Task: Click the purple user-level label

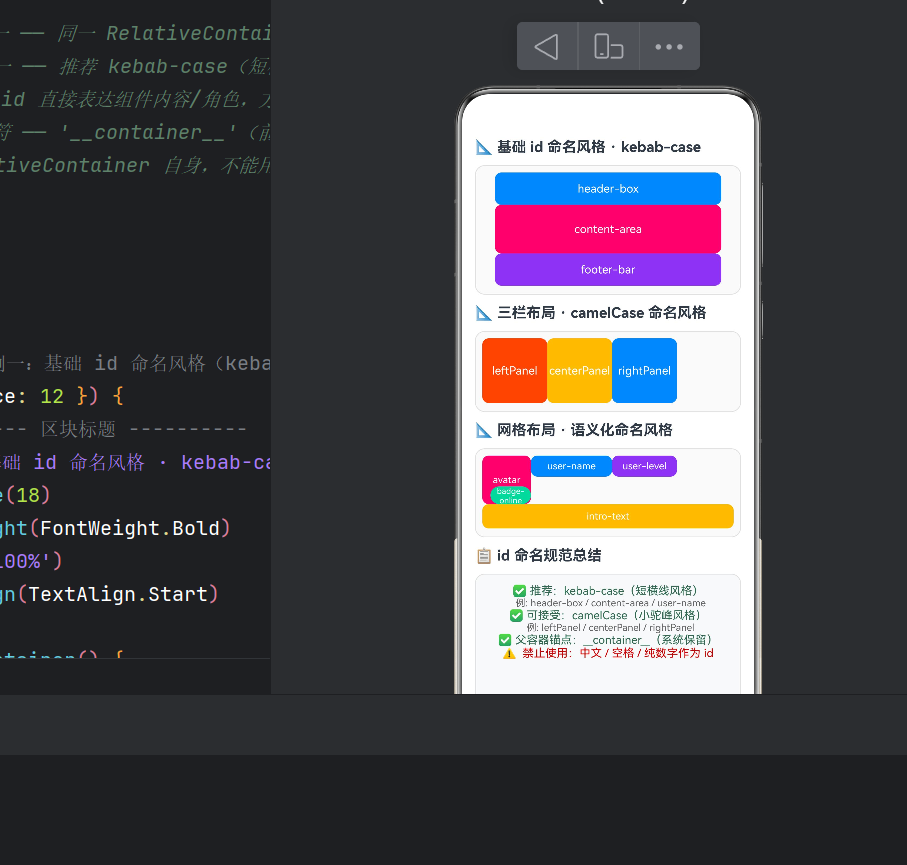Action: click(644, 466)
